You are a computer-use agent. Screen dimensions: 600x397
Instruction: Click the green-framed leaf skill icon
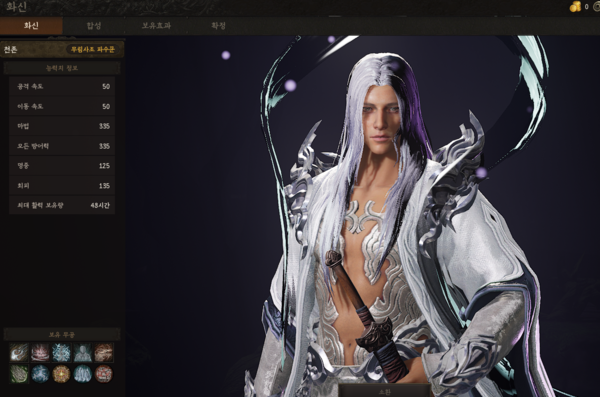pyautogui.click(x=19, y=374)
